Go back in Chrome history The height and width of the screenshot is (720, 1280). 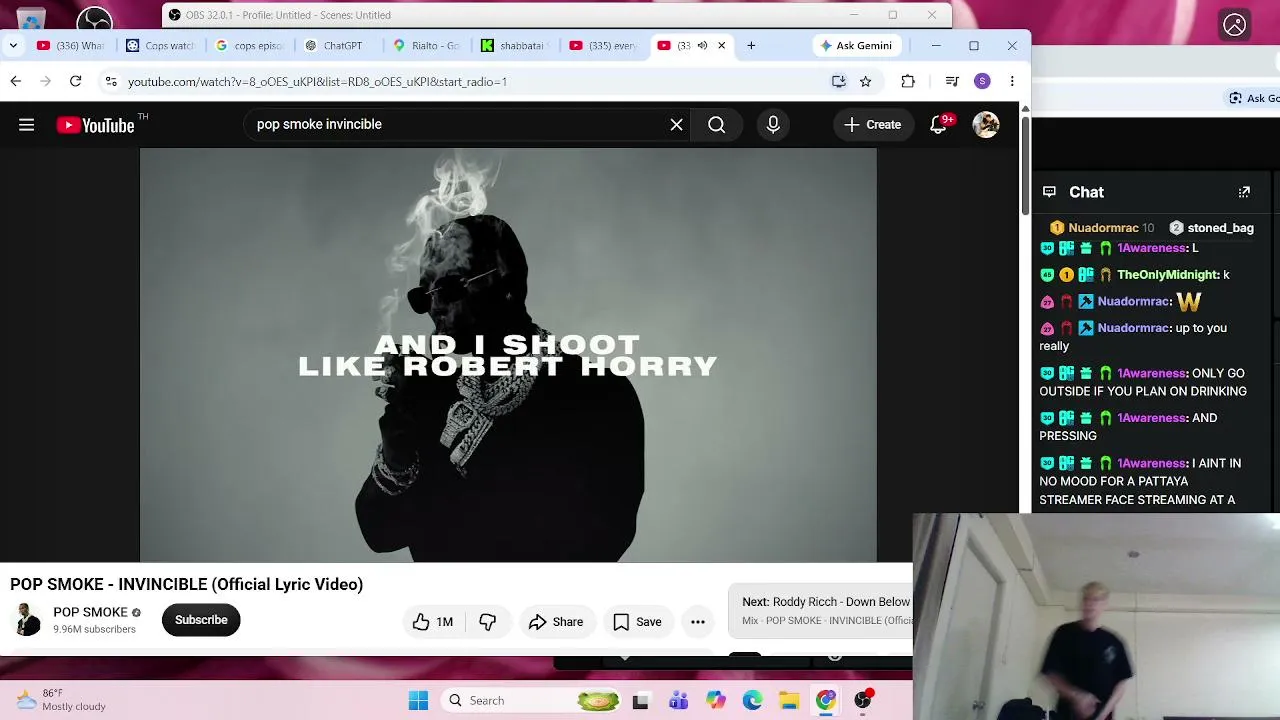tap(16, 82)
